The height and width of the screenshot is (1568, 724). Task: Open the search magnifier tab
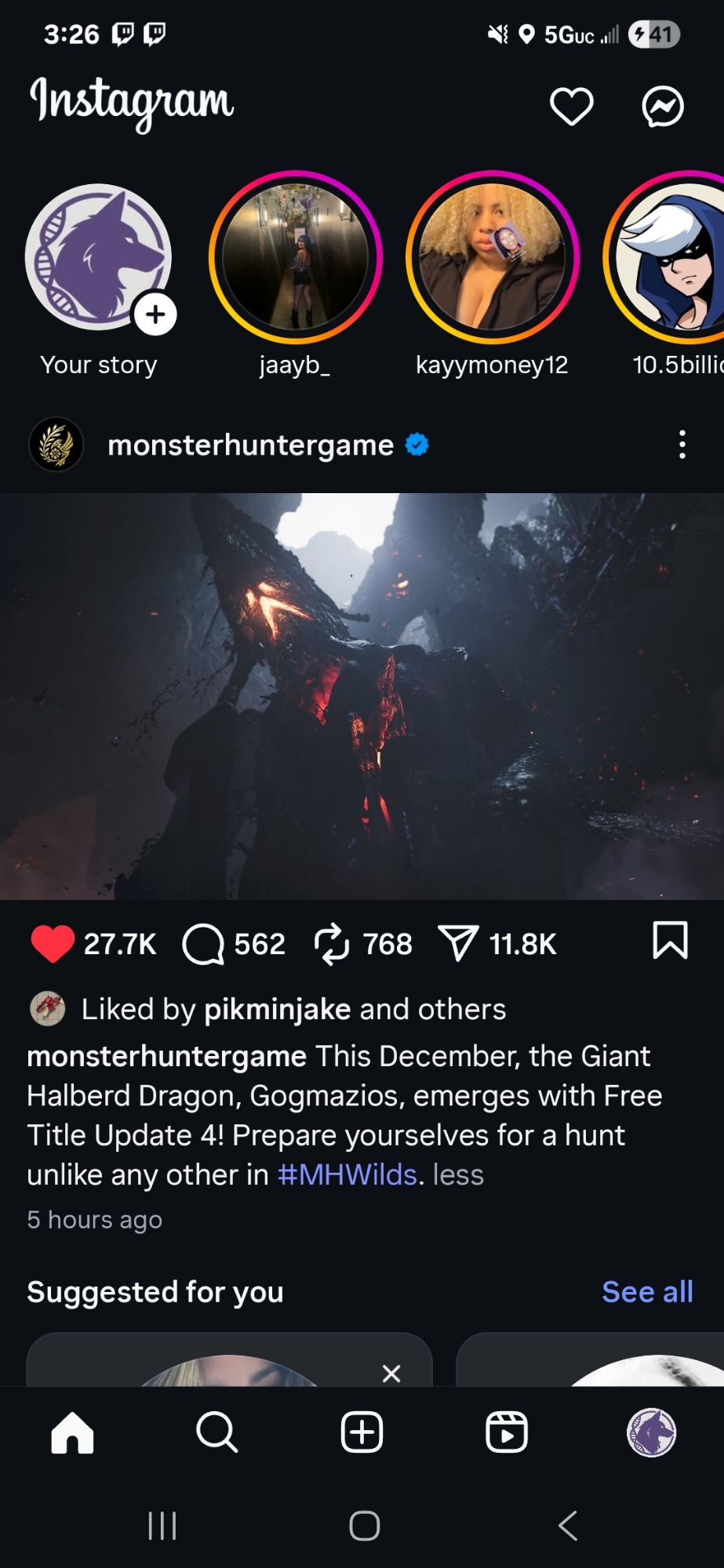[216, 1432]
